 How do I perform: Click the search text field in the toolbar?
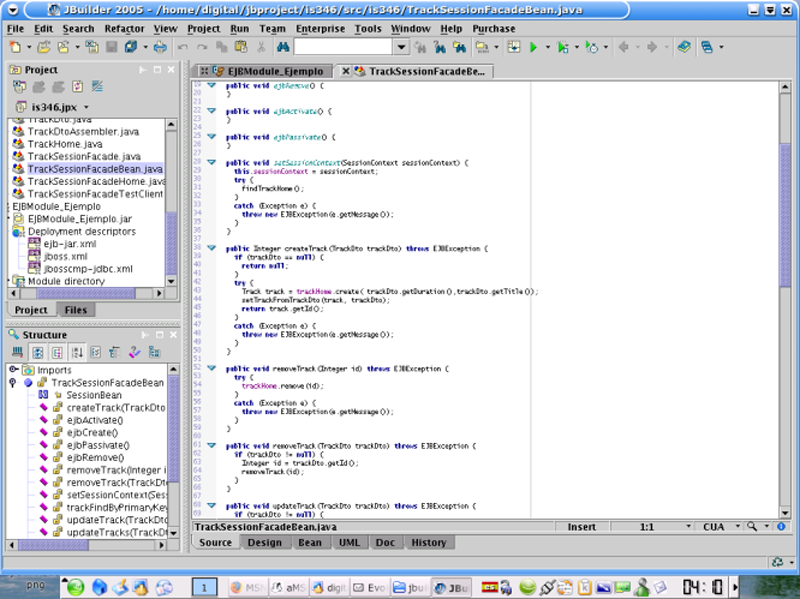click(x=343, y=47)
